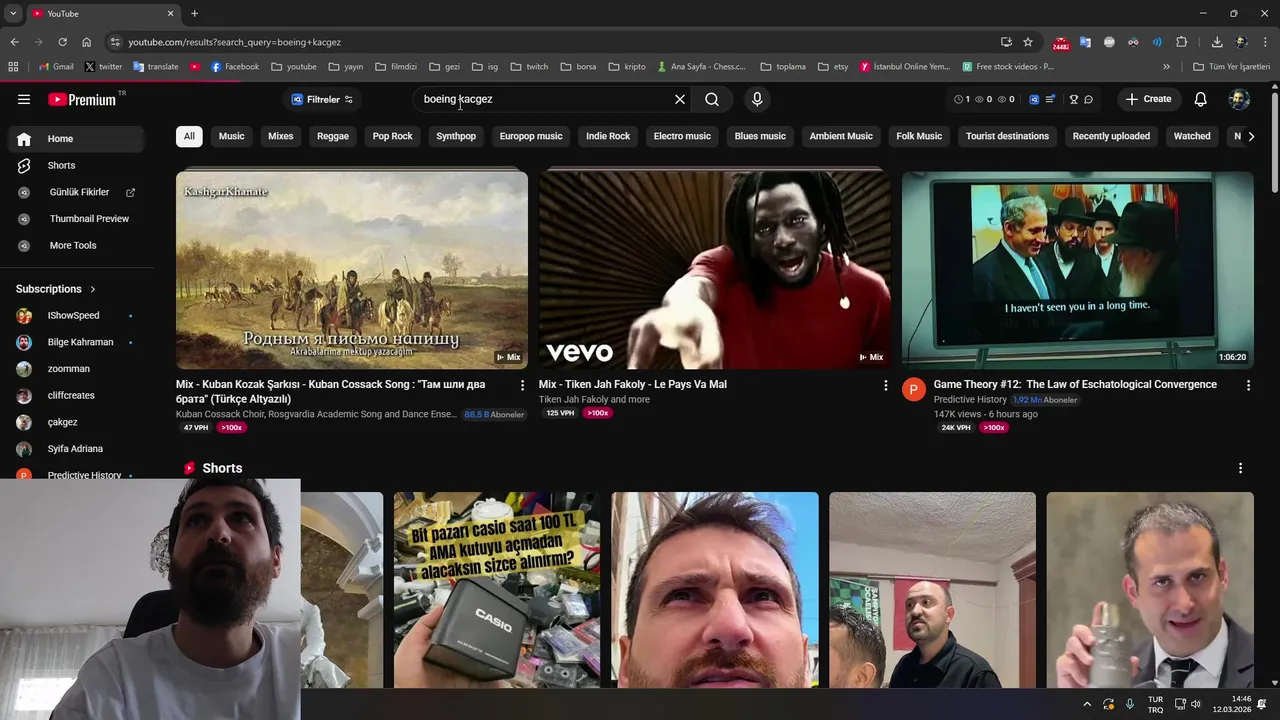The image size is (1280, 720).
Task: Open Kuban Cossack Song mix thumbnail
Action: [352, 270]
